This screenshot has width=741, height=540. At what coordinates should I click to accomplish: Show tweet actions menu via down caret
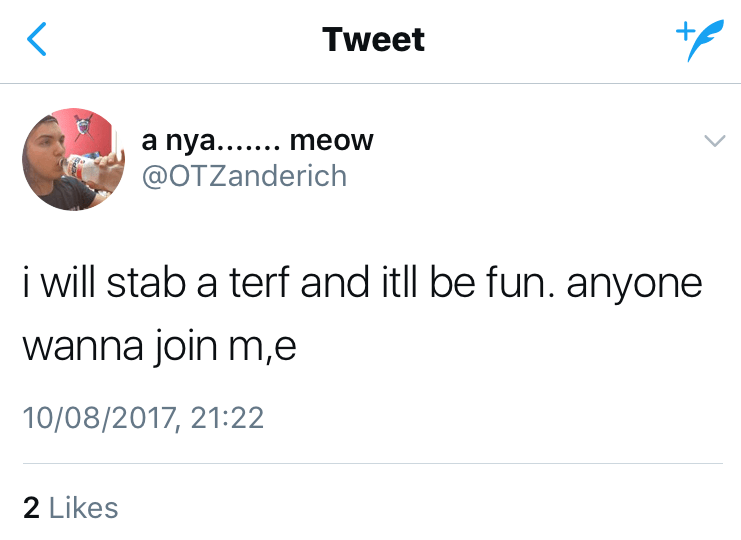point(713,142)
